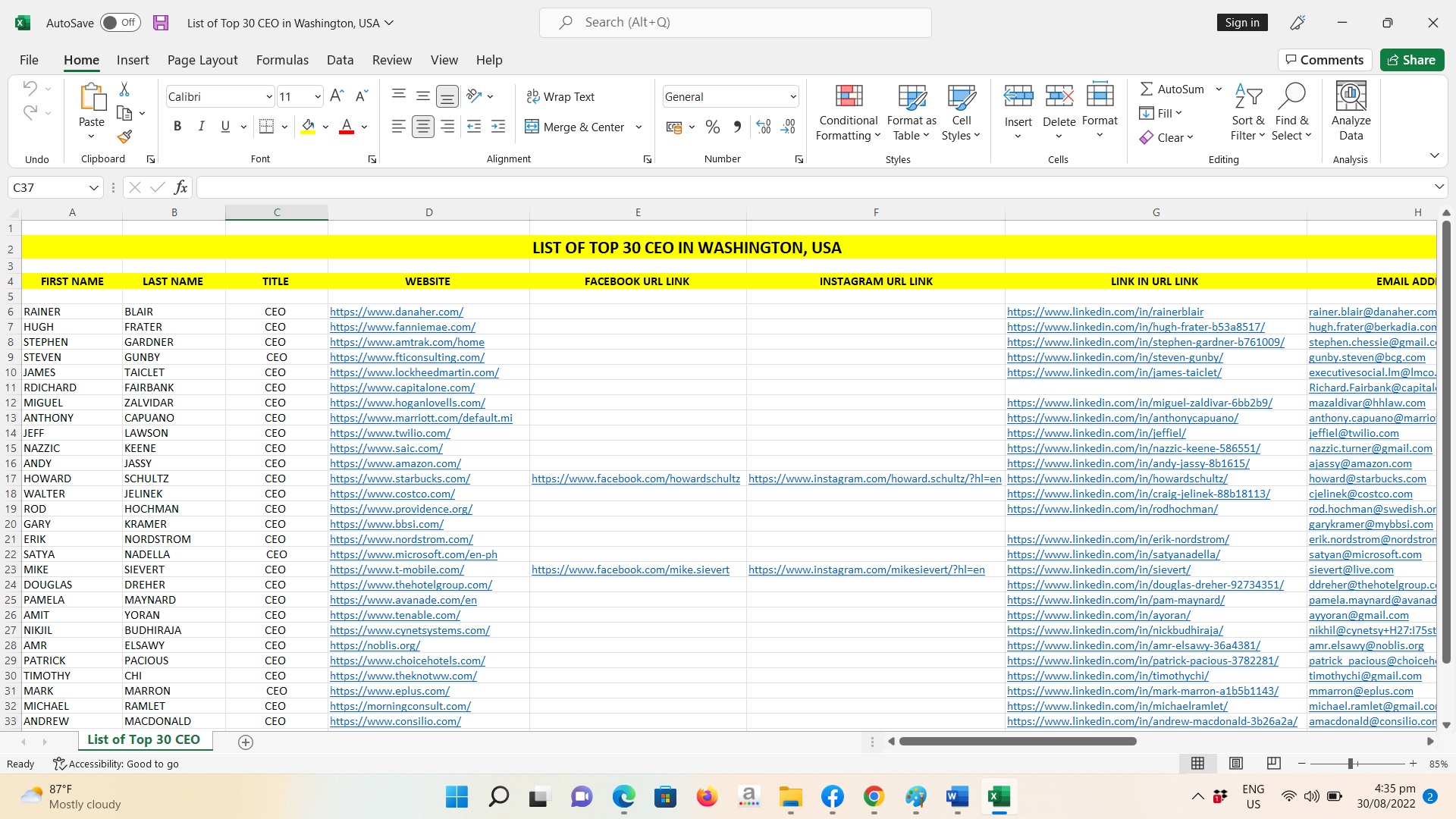
Task: Expand the Name Box dropdown arrow
Action: [93, 187]
